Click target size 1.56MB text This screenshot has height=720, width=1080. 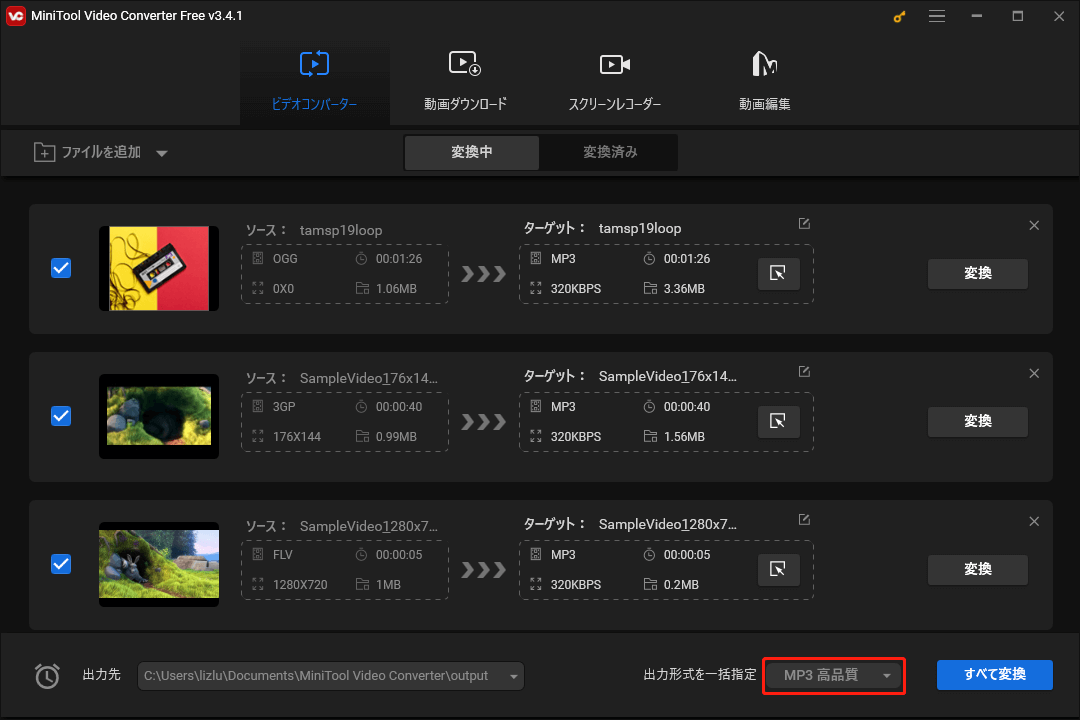(684, 437)
